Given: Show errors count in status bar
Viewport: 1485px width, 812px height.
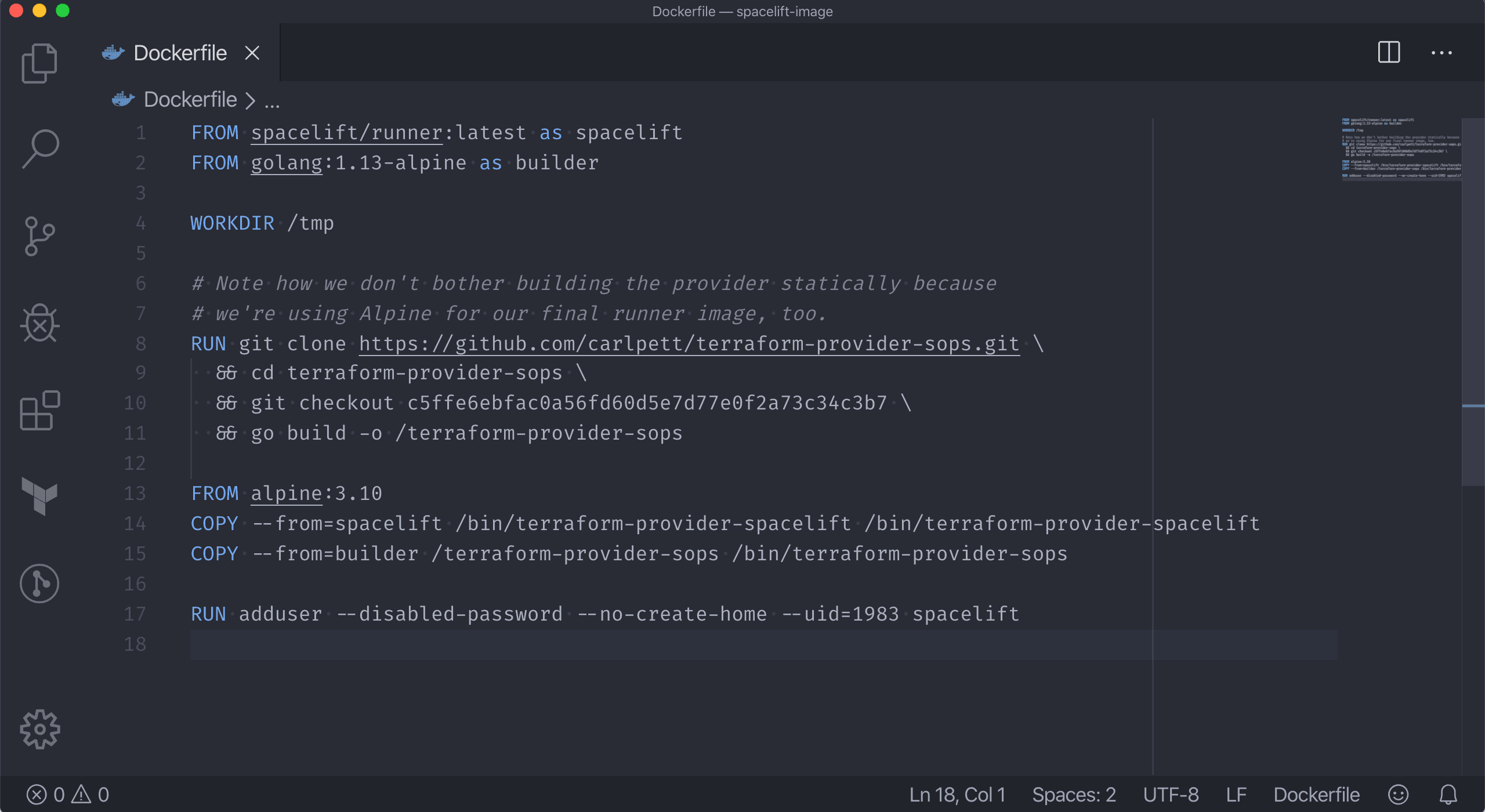Looking at the screenshot, I should [x=45, y=795].
